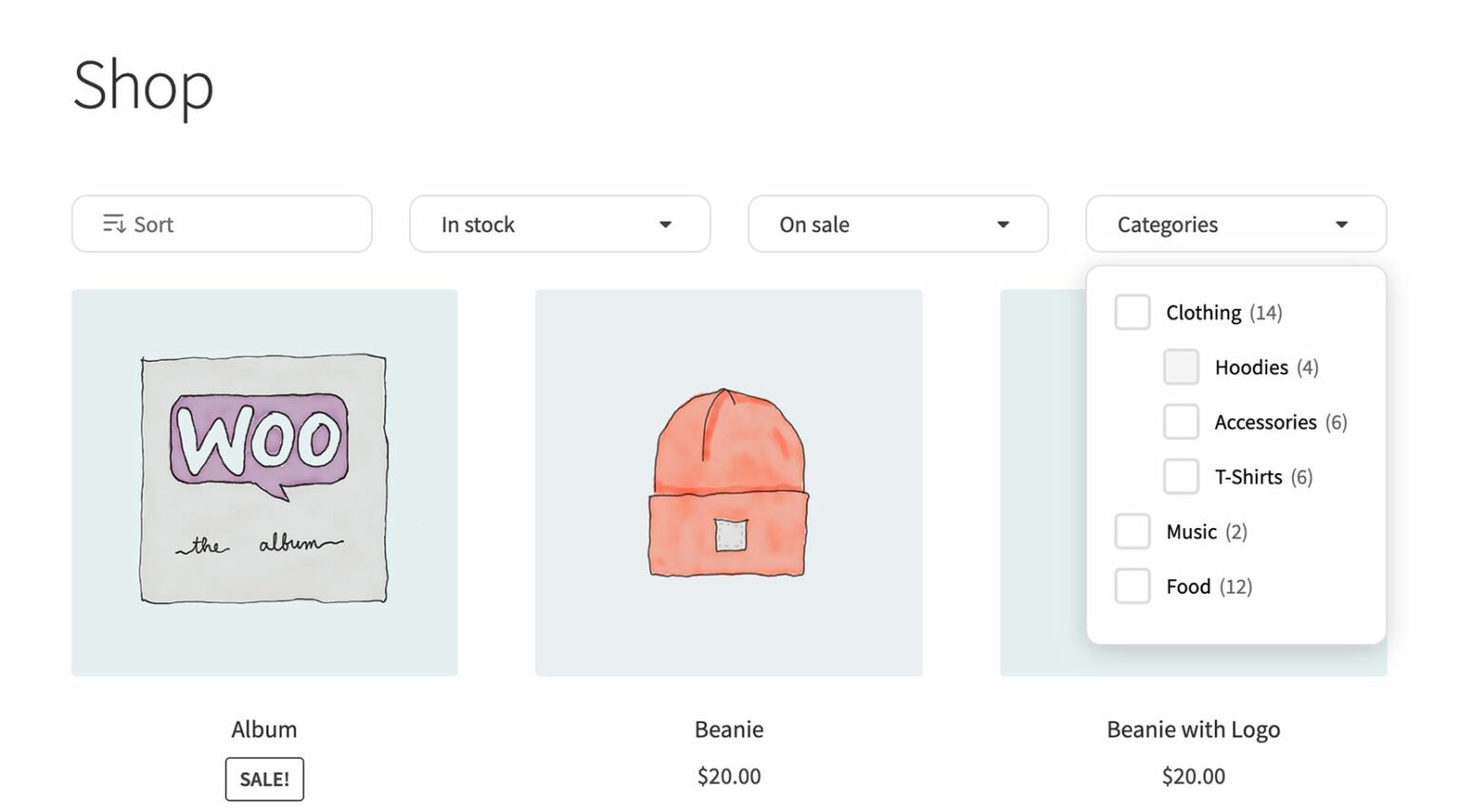Open the Beanie product page
1459x812 pixels.
[x=729, y=729]
